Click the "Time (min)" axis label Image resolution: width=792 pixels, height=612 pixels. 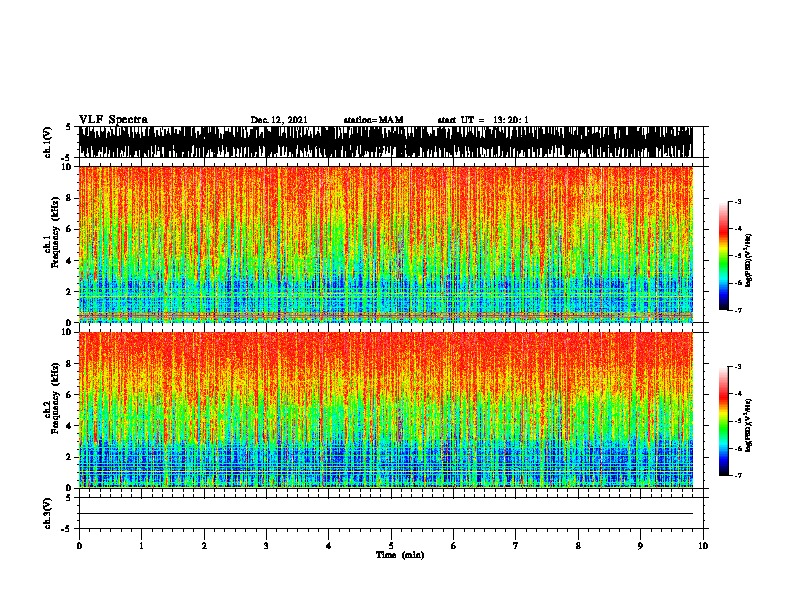tap(400, 555)
